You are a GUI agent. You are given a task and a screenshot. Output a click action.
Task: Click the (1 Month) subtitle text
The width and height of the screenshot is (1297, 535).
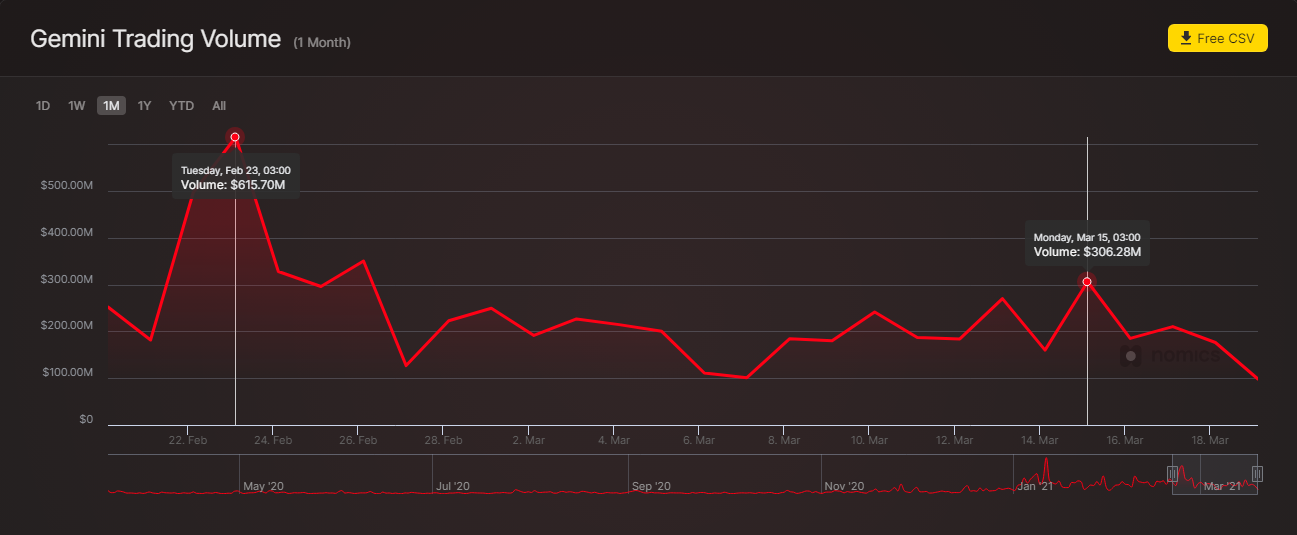point(322,42)
